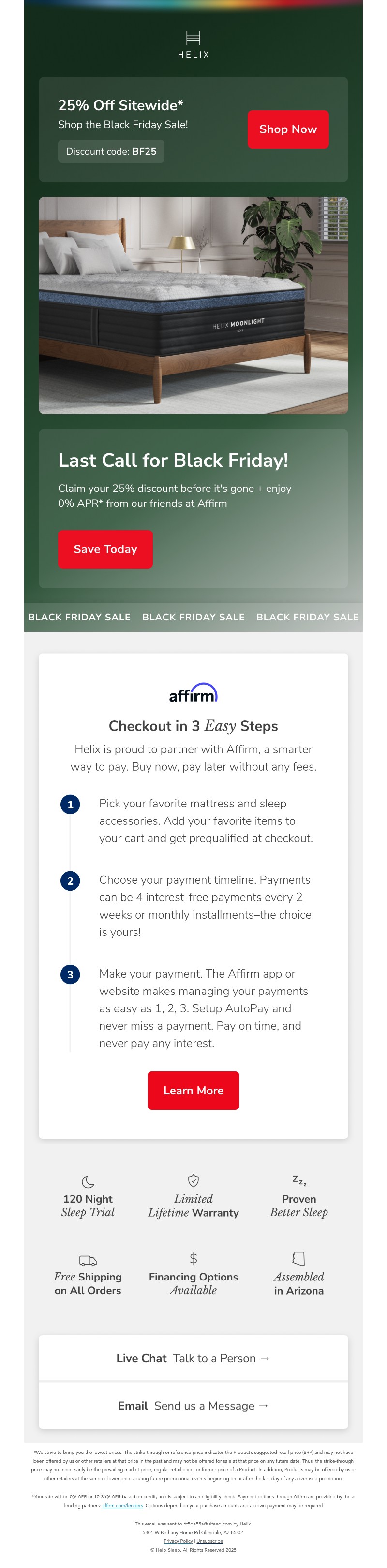Click the step 1 numbered circle
The height and width of the screenshot is (1568, 387).
[x=70, y=804]
